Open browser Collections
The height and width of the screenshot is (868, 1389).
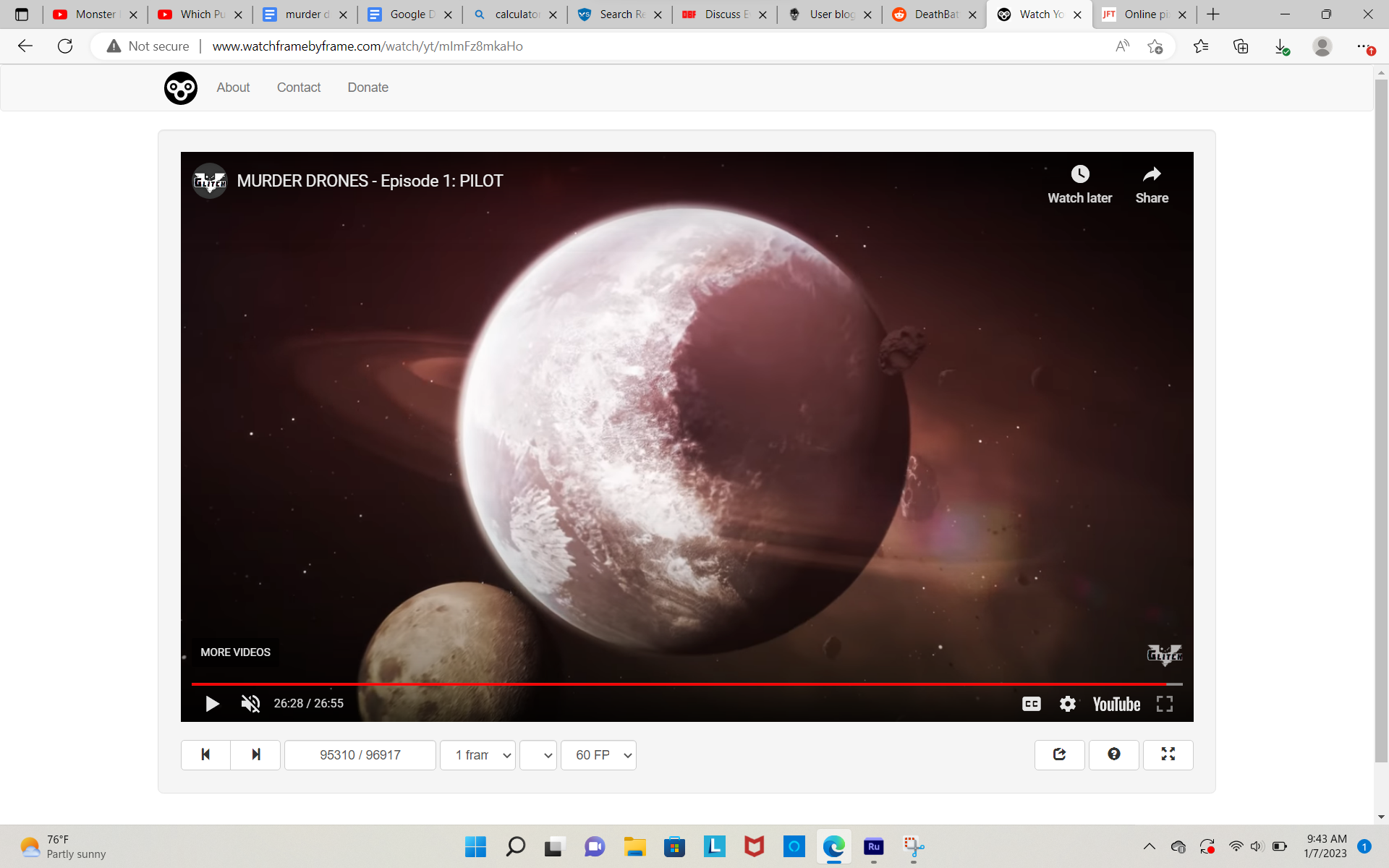1241,46
